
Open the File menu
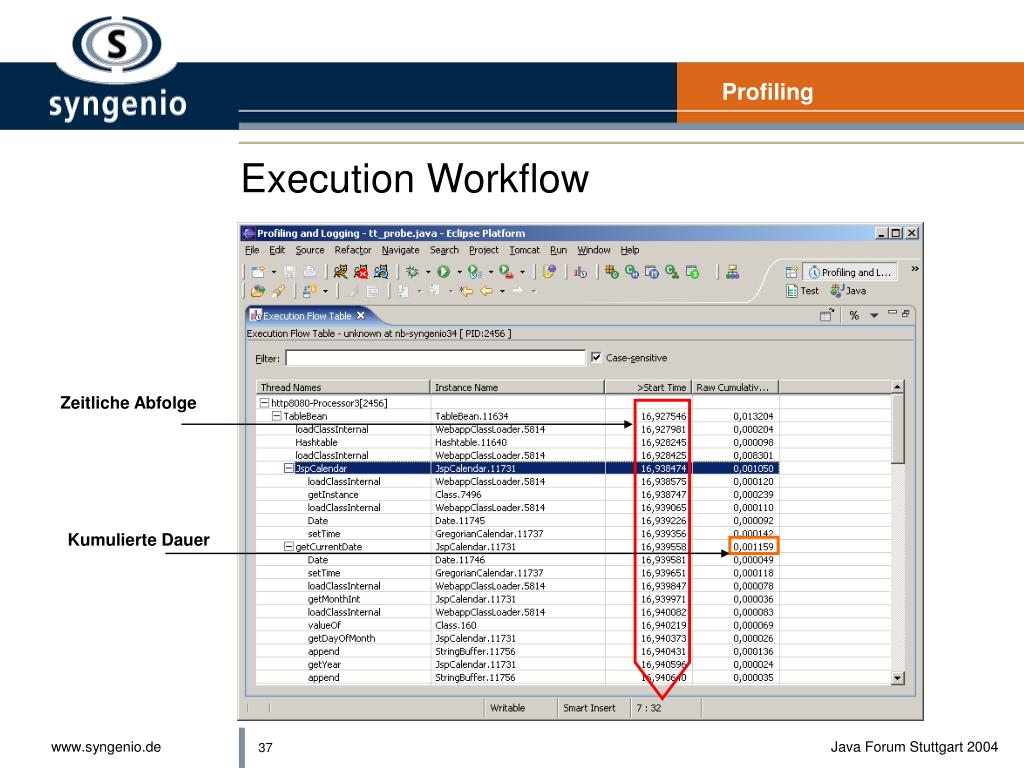point(252,250)
